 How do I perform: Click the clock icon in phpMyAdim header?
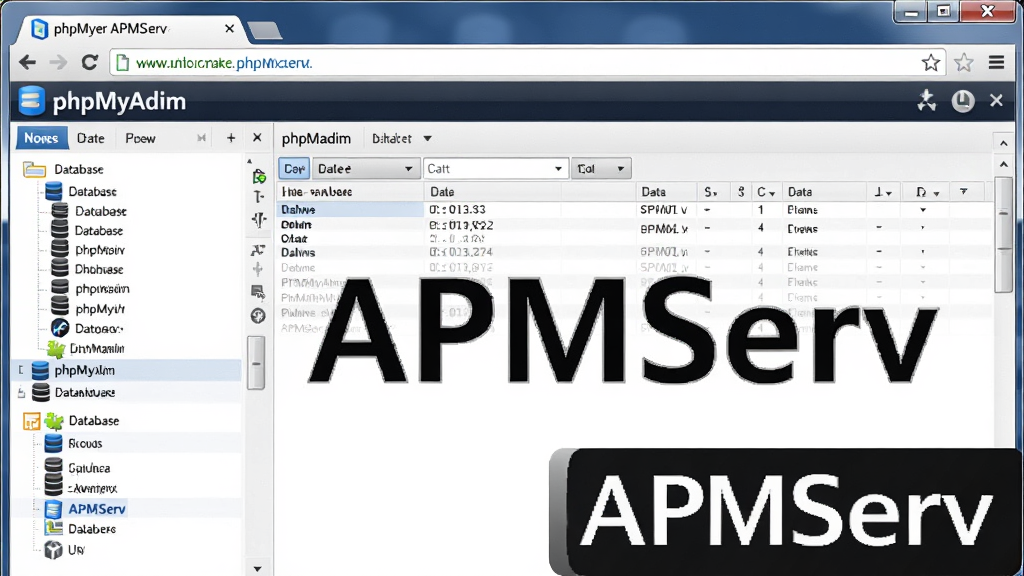coord(963,101)
